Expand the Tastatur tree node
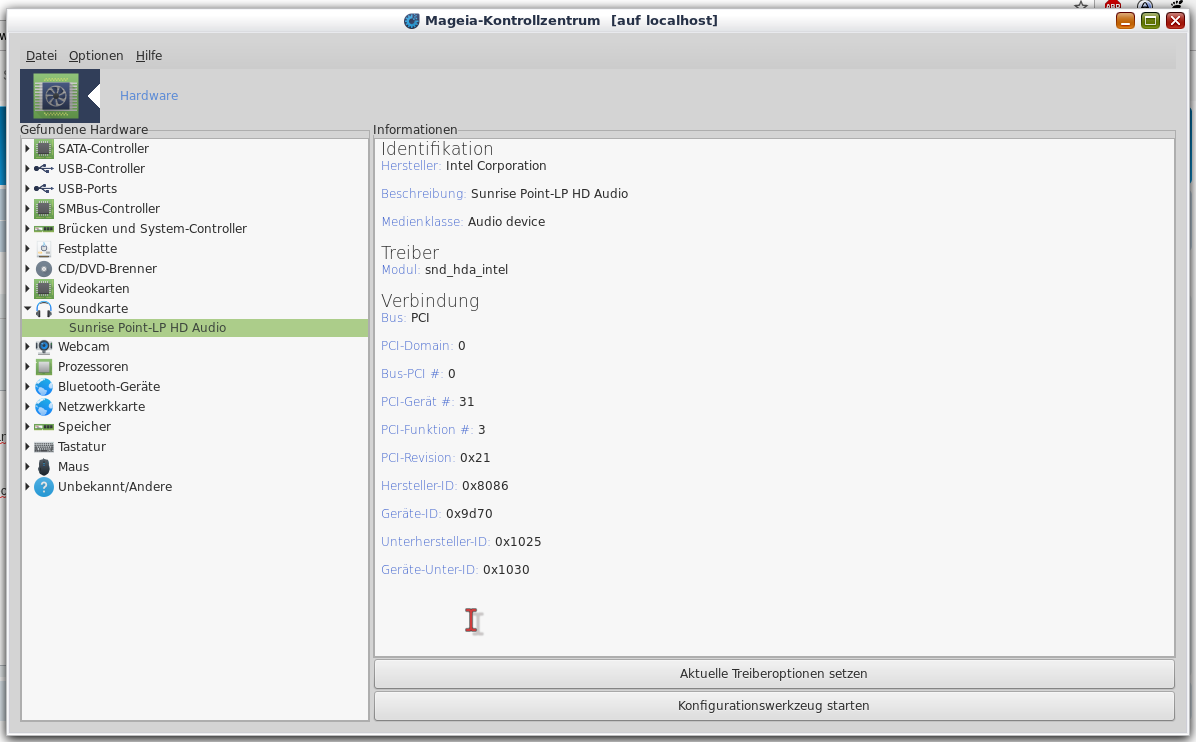The width and height of the screenshot is (1196, 742). point(27,447)
